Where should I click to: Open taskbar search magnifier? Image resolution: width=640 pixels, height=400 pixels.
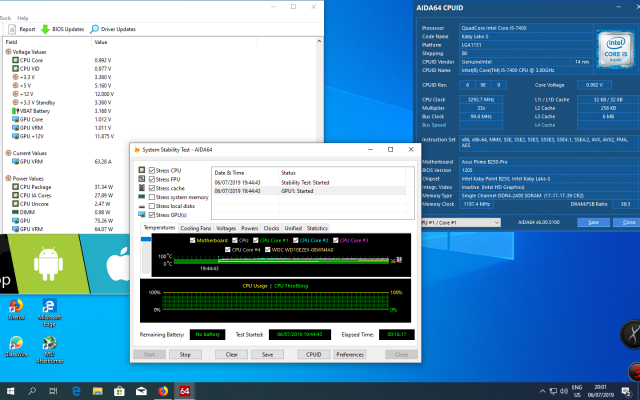pyautogui.click(x=32, y=391)
